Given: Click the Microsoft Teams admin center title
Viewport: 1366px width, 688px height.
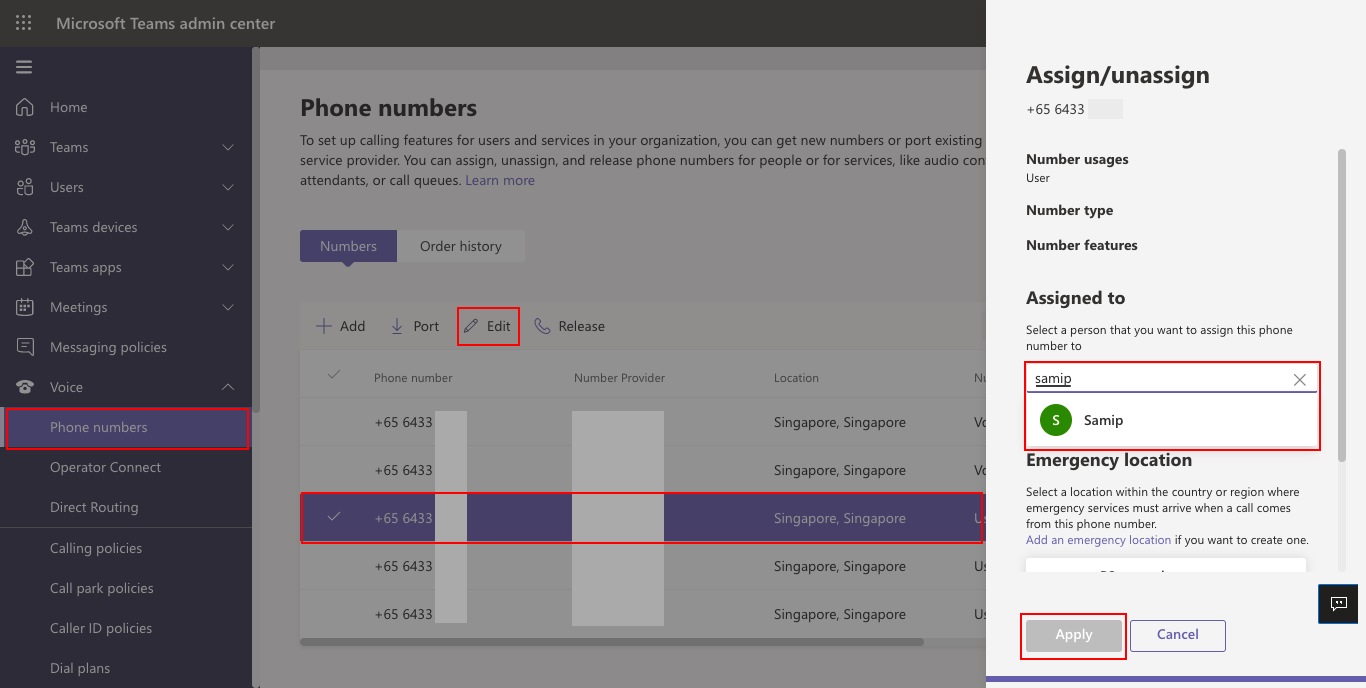Looking at the screenshot, I should click(166, 23).
